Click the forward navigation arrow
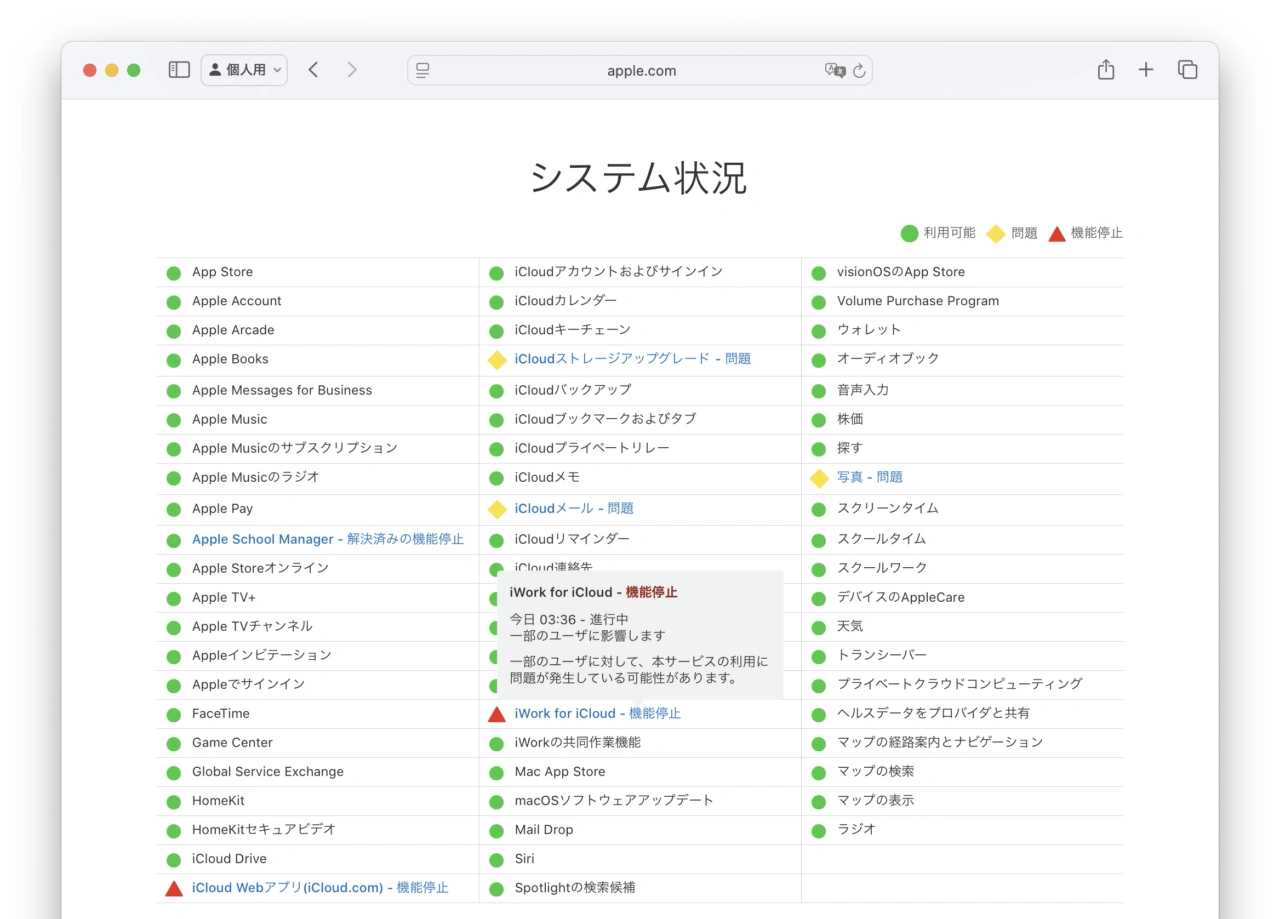This screenshot has height=919, width=1280. (352, 70)
